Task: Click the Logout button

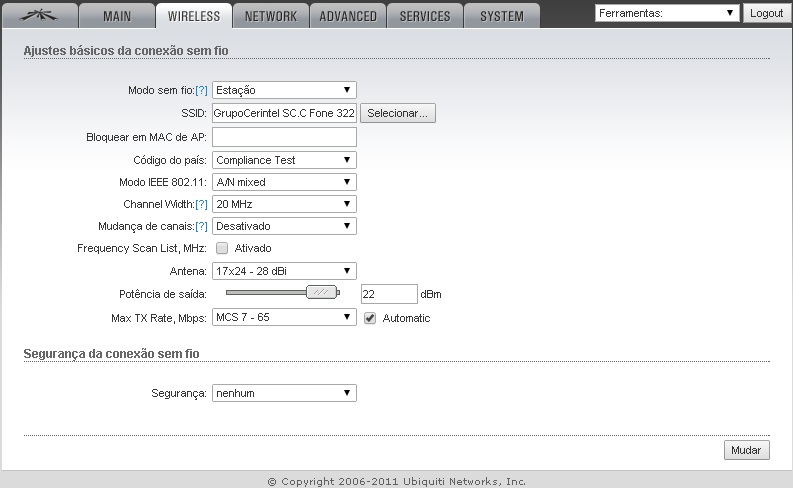Action: click(766, 13)
